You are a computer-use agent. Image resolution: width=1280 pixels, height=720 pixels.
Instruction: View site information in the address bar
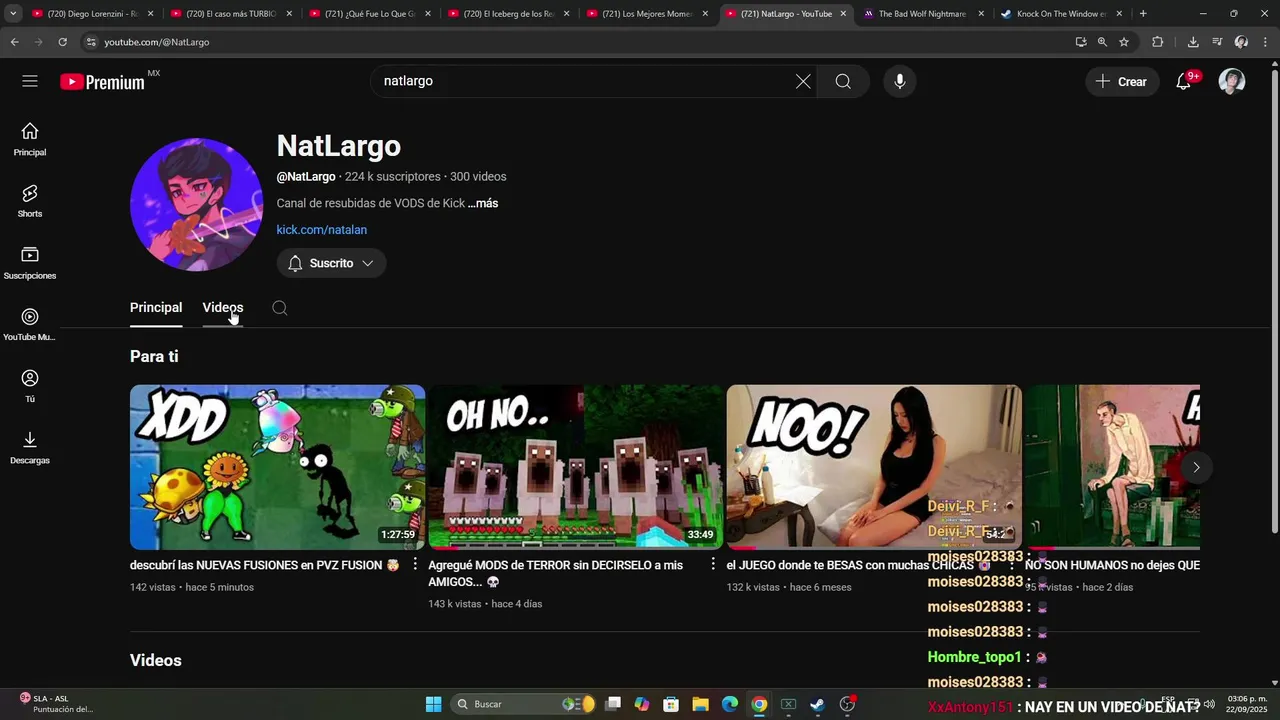pyautogui.click(x=91, y=42)
